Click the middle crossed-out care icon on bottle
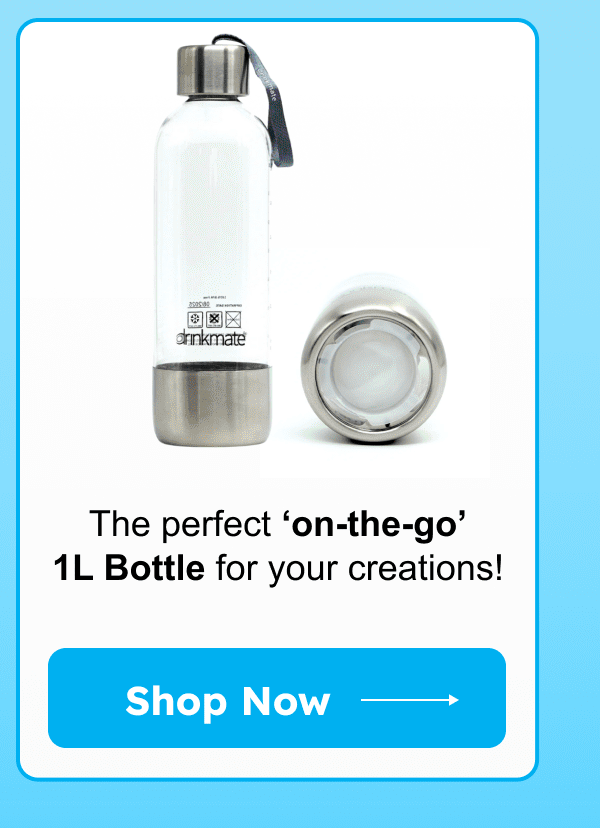The width and height of the screenshot is (600, 828). (x=214, y=319)
